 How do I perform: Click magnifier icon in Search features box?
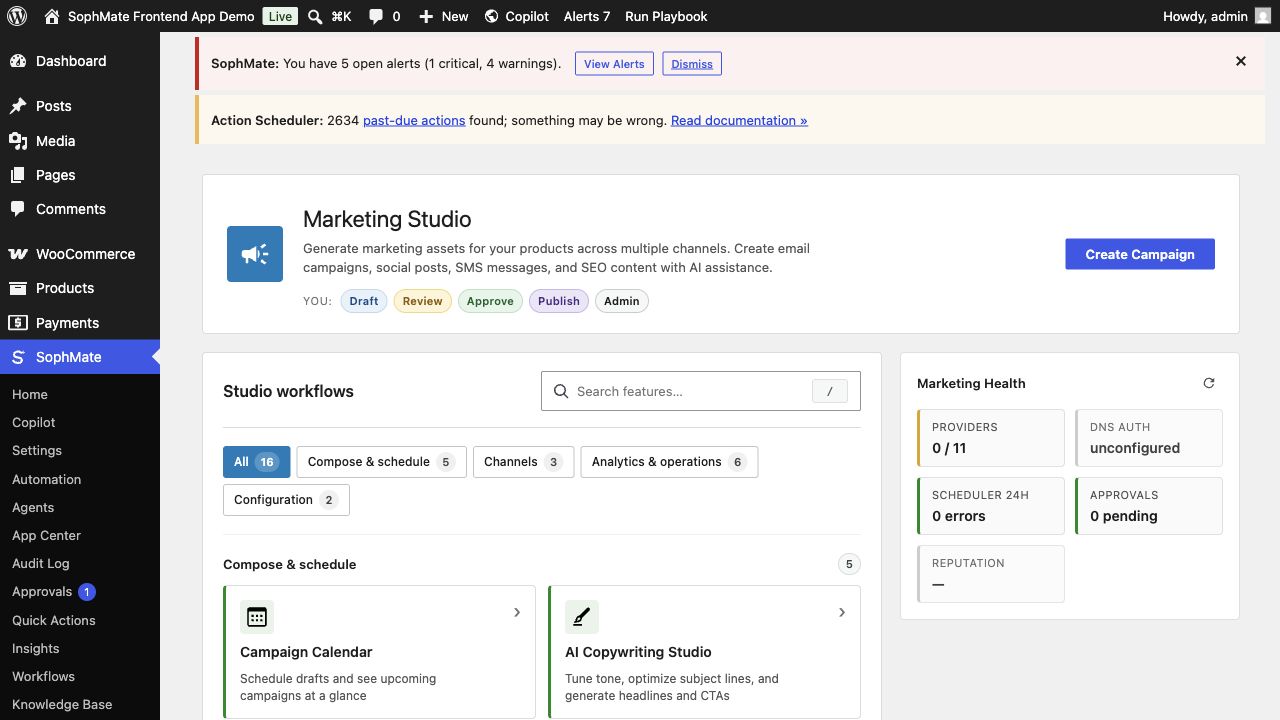coord(561,391)
